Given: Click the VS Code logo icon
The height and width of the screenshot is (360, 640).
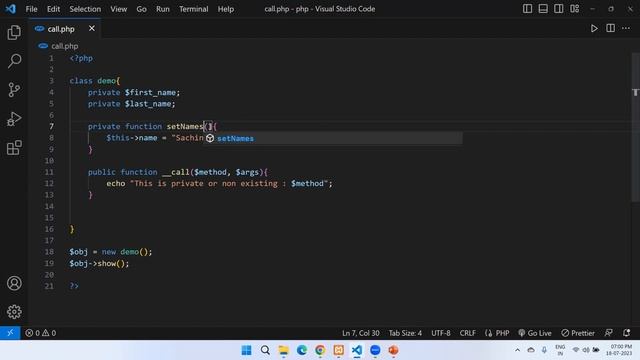Looking at the screenshot, I should pos(10,9).
